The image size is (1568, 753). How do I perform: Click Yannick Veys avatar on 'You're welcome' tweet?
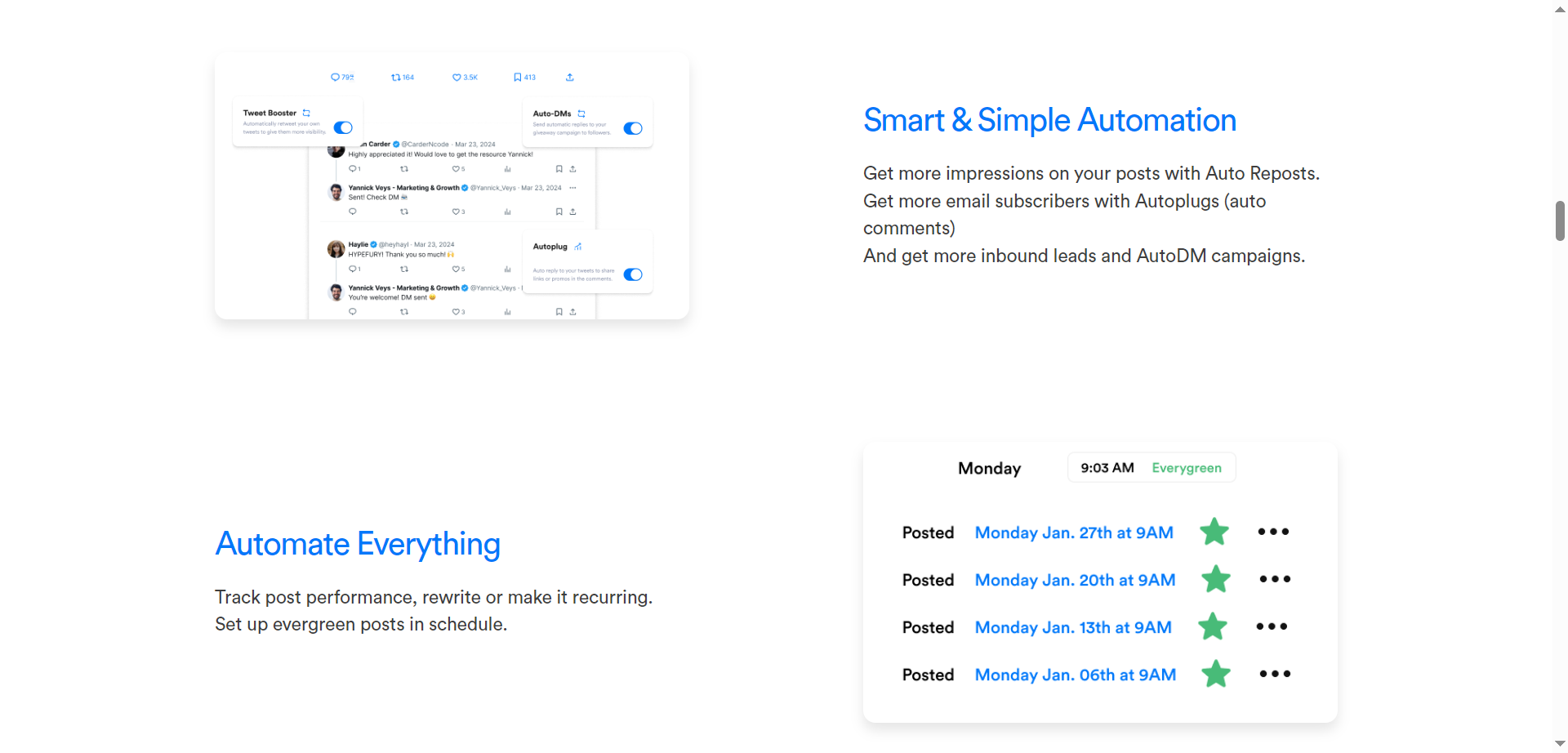336,292
